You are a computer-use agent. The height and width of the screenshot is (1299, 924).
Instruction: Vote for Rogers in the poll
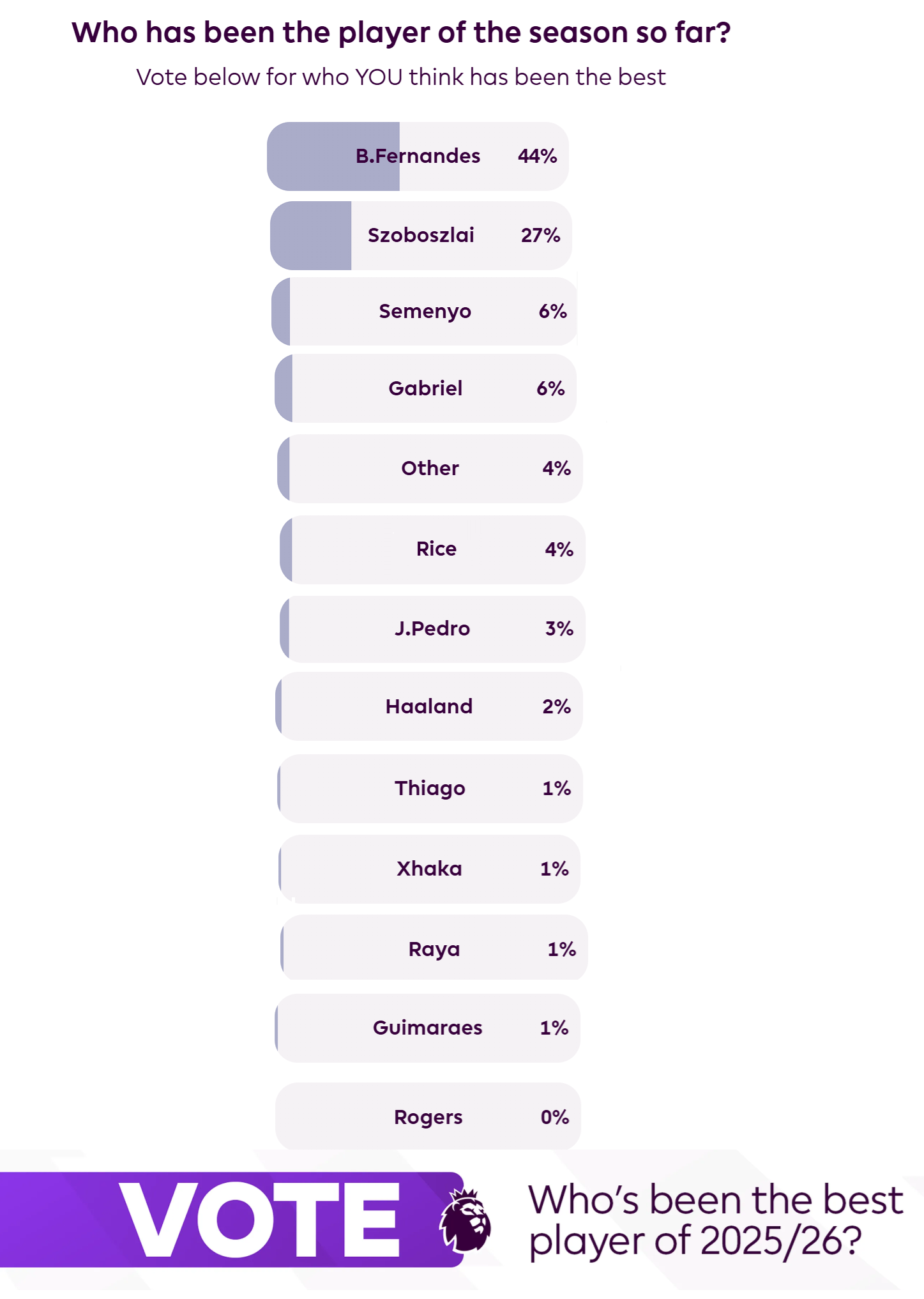[428, 1117]
